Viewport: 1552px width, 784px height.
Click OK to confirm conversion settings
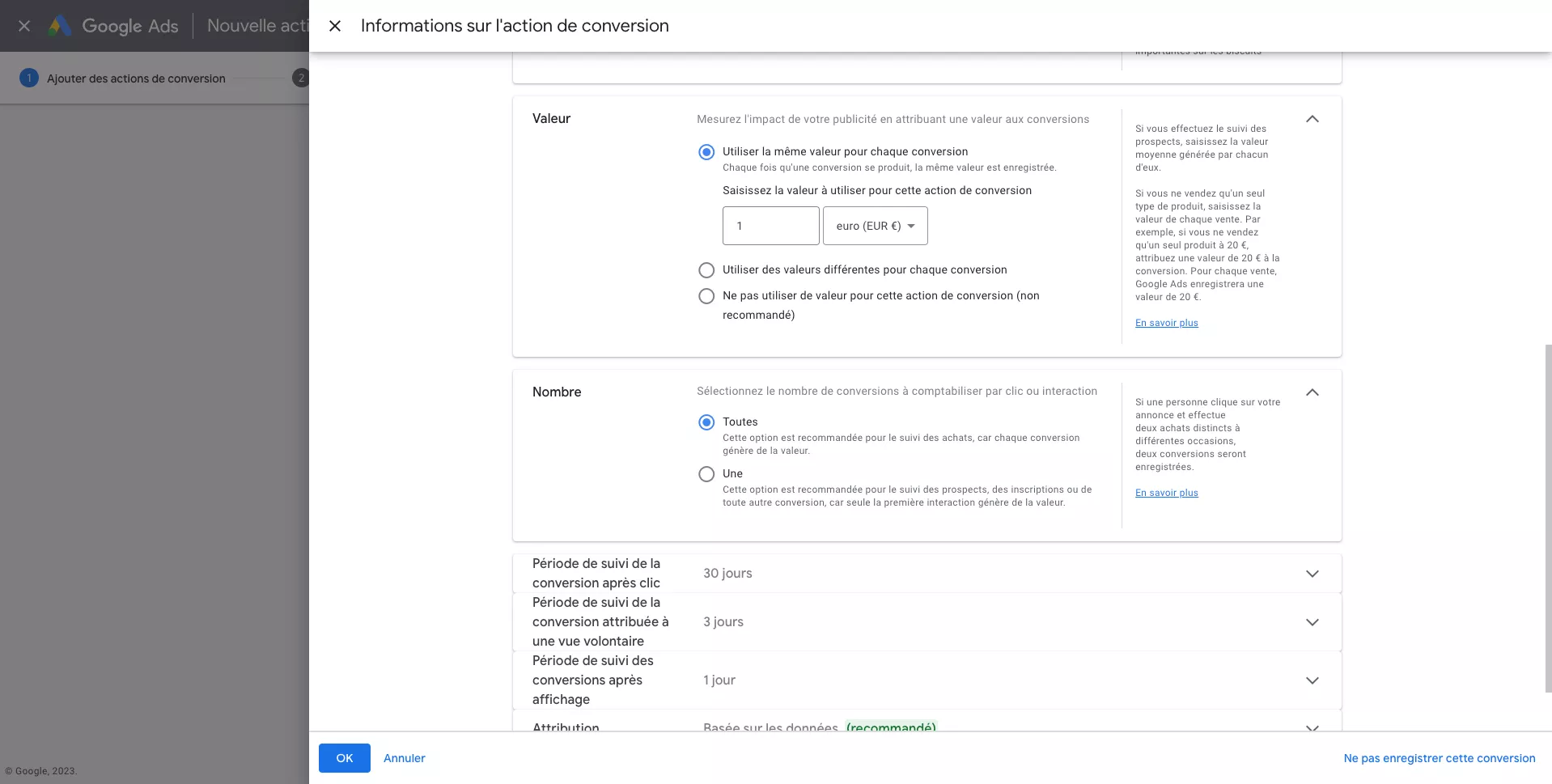(344, 758)
